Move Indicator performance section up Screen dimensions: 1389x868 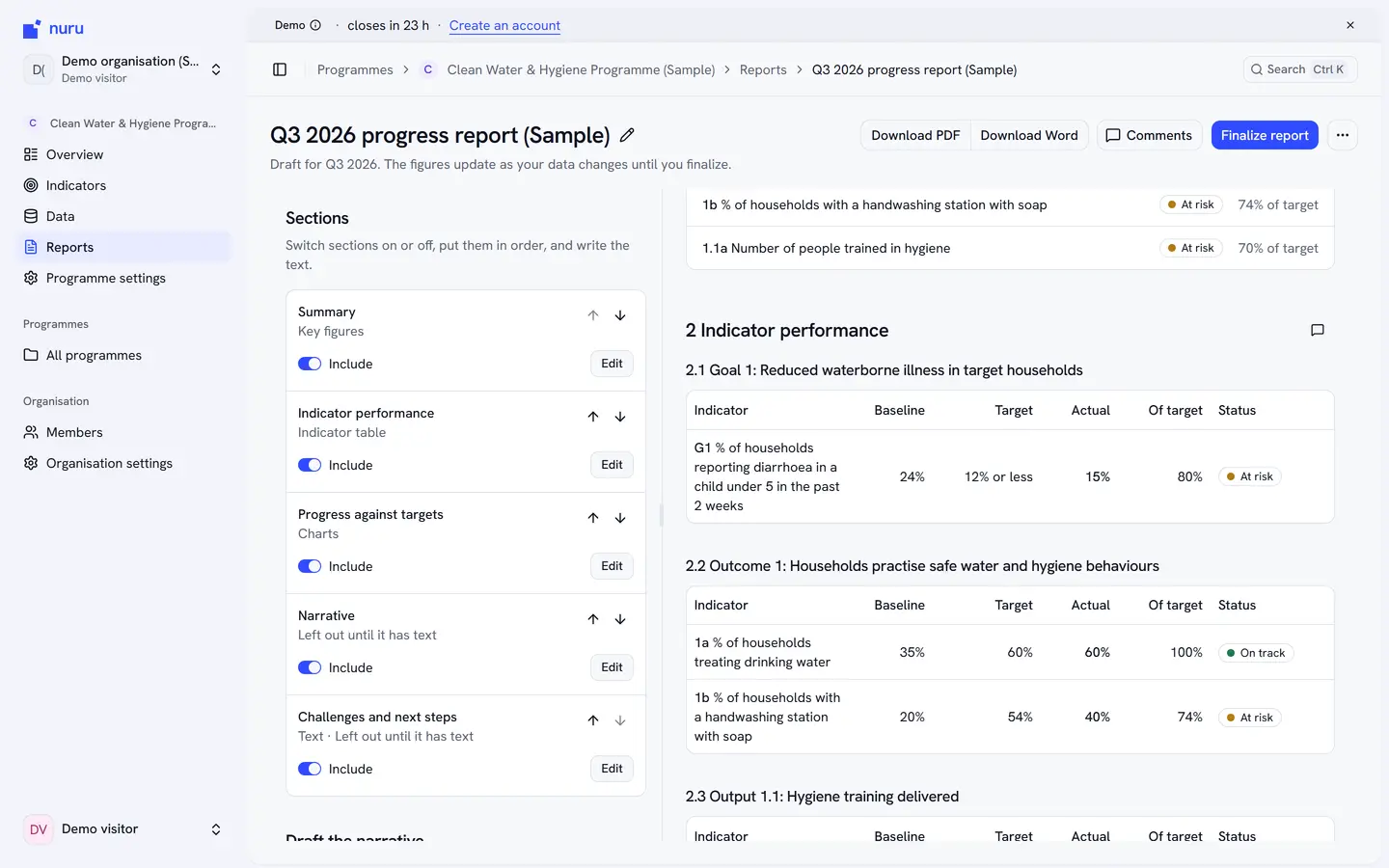(x=593, y=417)
